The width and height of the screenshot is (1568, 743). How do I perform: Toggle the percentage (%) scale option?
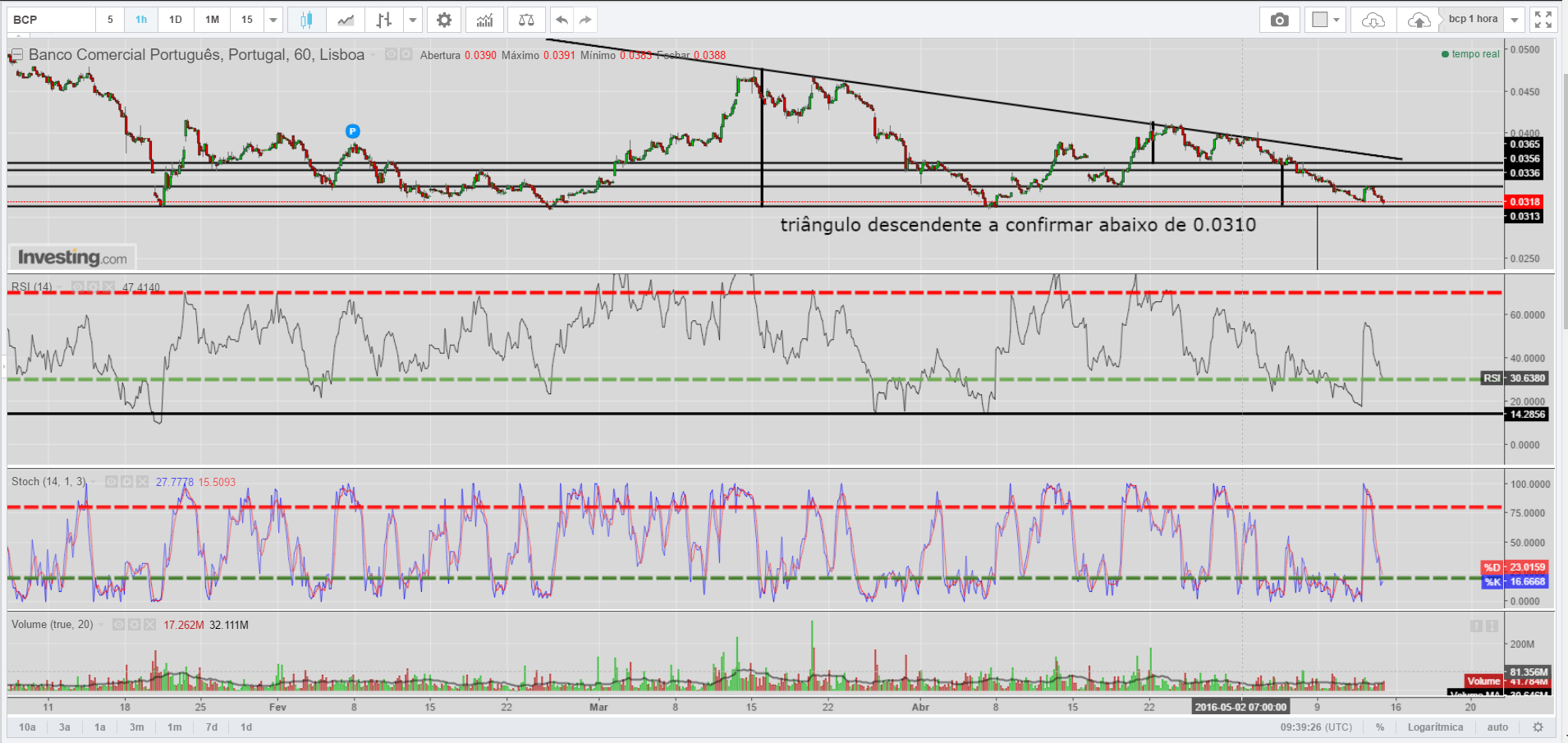(x=1380, y=727)
